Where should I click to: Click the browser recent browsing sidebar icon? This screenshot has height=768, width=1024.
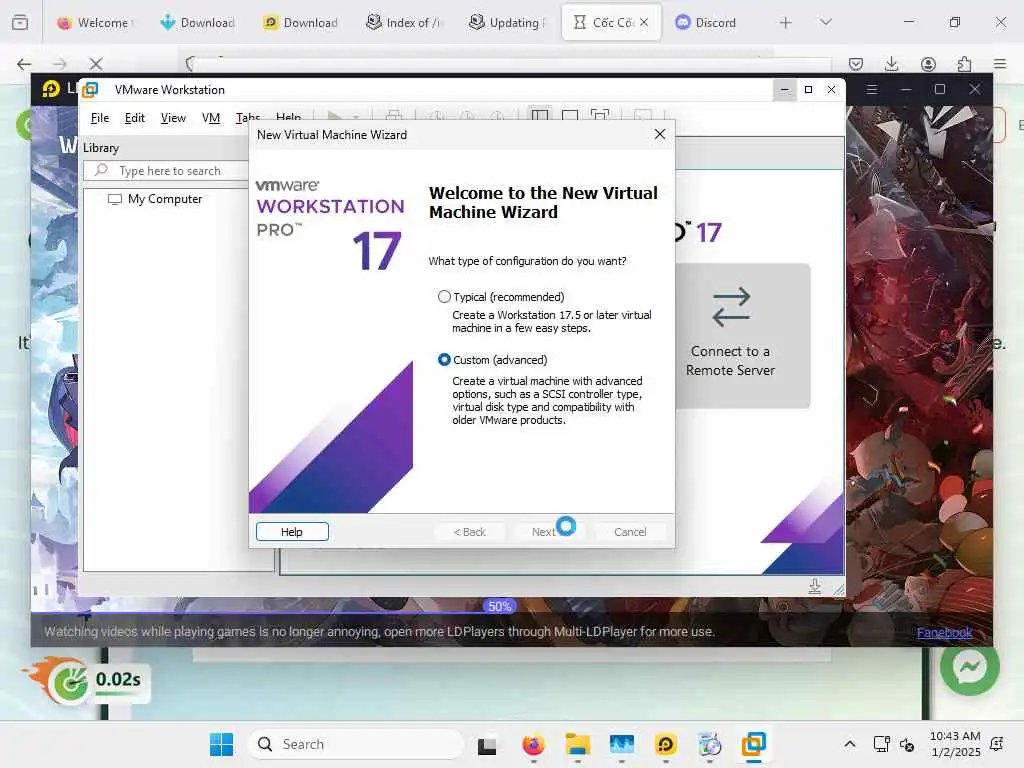[20, 23]
